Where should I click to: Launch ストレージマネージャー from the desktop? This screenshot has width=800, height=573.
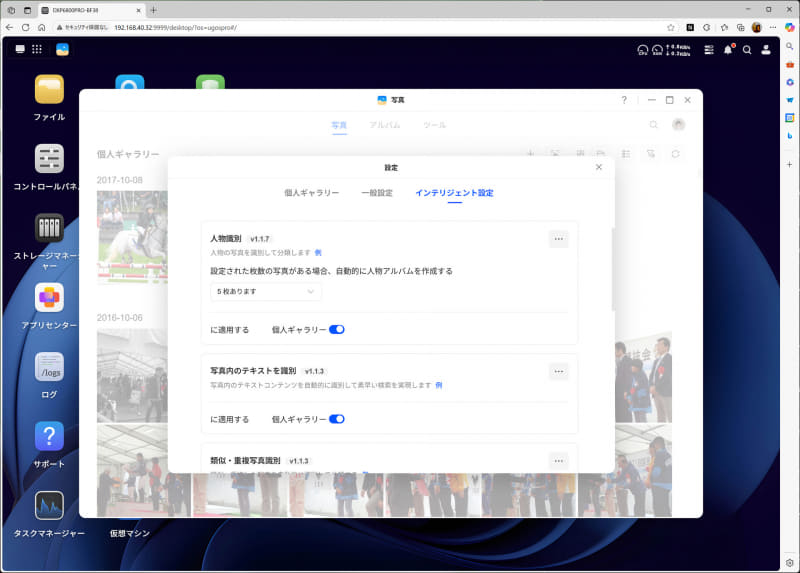coord(49,228)
